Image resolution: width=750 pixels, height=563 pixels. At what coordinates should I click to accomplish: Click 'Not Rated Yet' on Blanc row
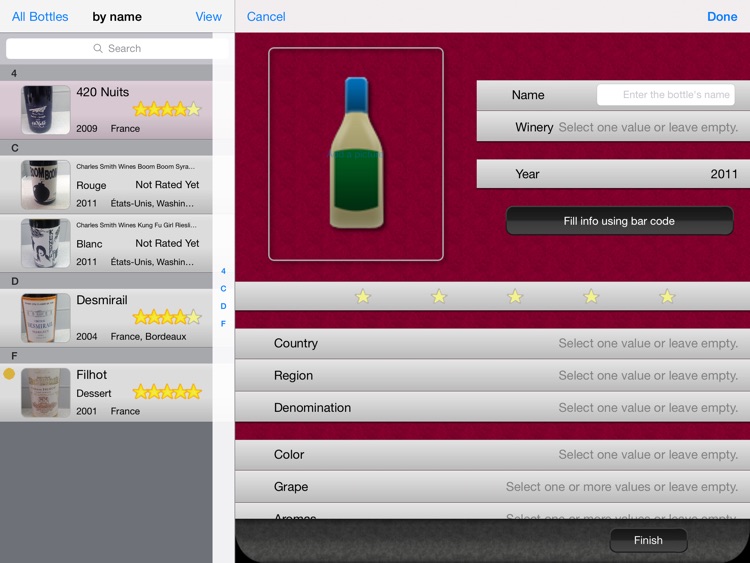167,243
